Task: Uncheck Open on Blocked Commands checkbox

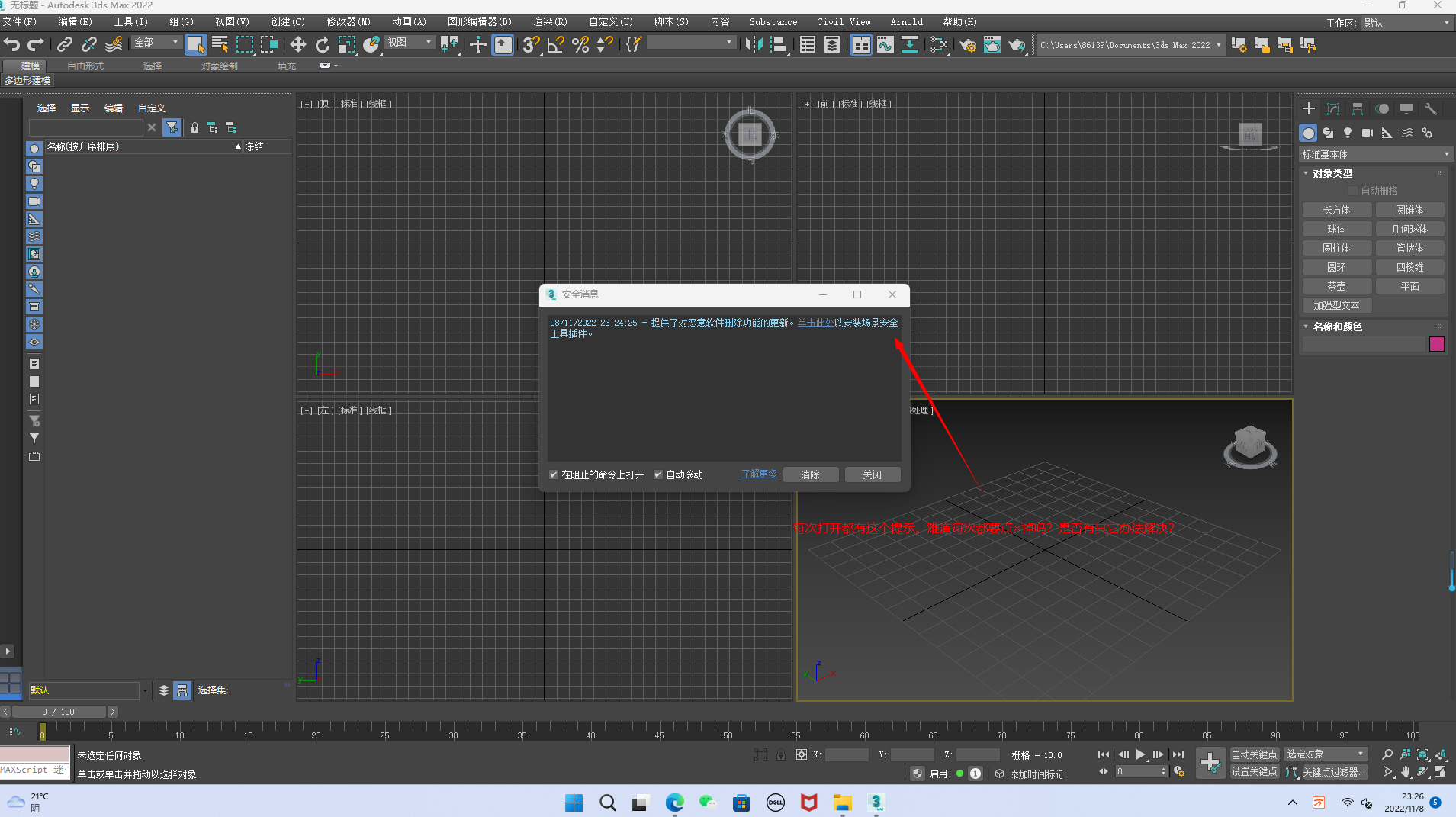Action: pos(554,474)
